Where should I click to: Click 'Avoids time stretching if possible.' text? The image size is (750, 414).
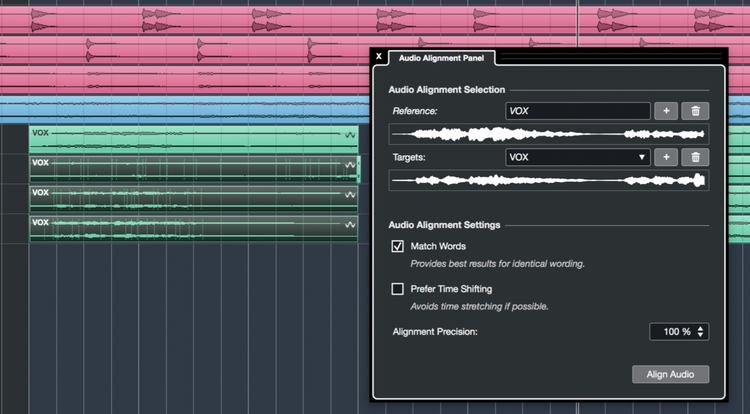479,306
